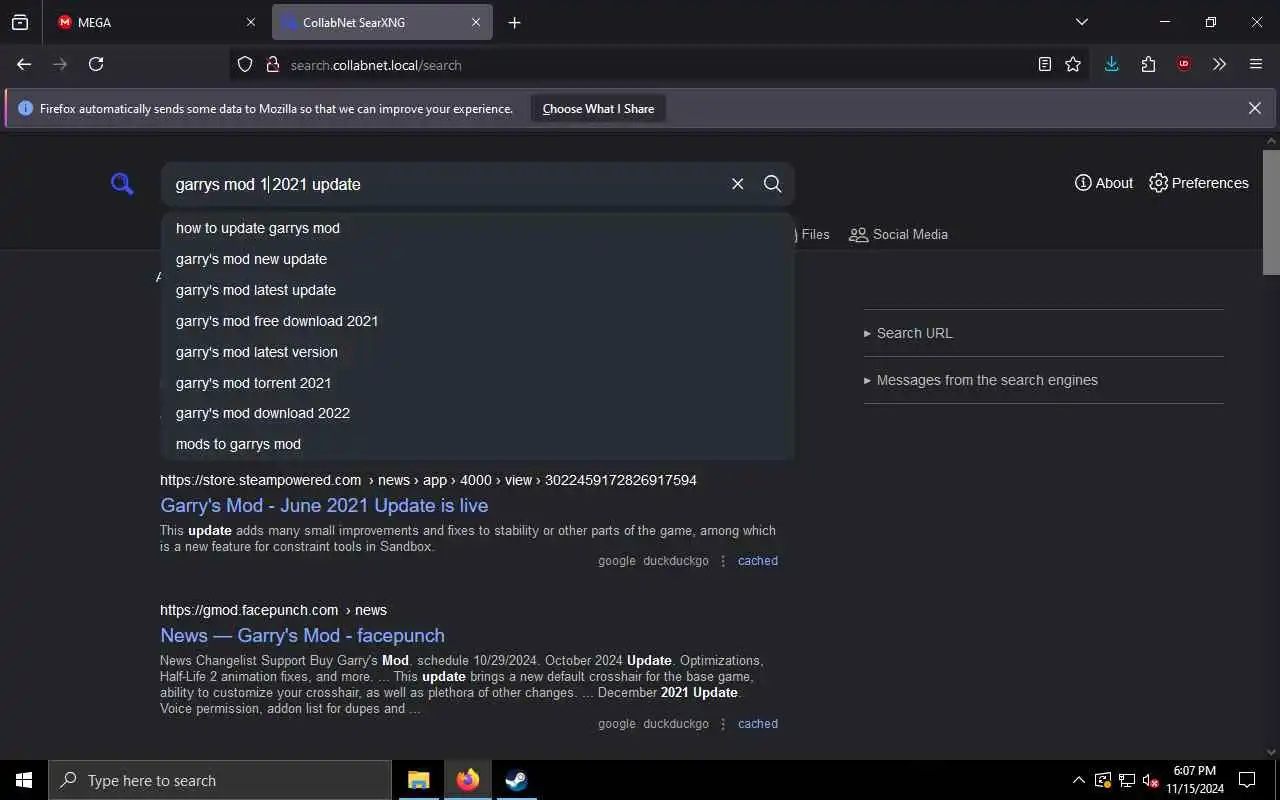Screen dimensions: 1280x800
Task: Click the store.steampowered.com result URL
Action: 428,480
